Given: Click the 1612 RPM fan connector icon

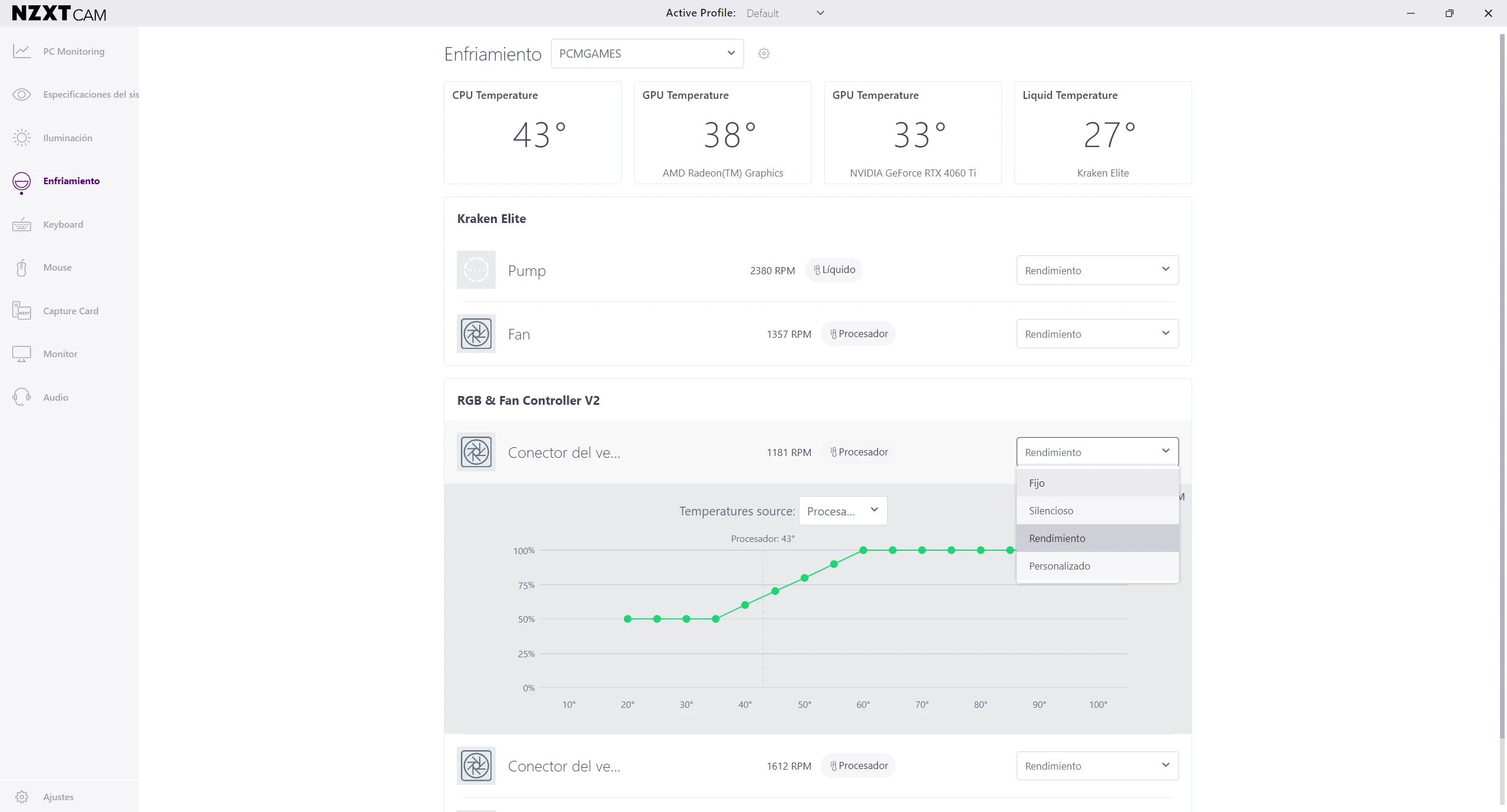Looking at the screenshot, I should coord(476,766).
